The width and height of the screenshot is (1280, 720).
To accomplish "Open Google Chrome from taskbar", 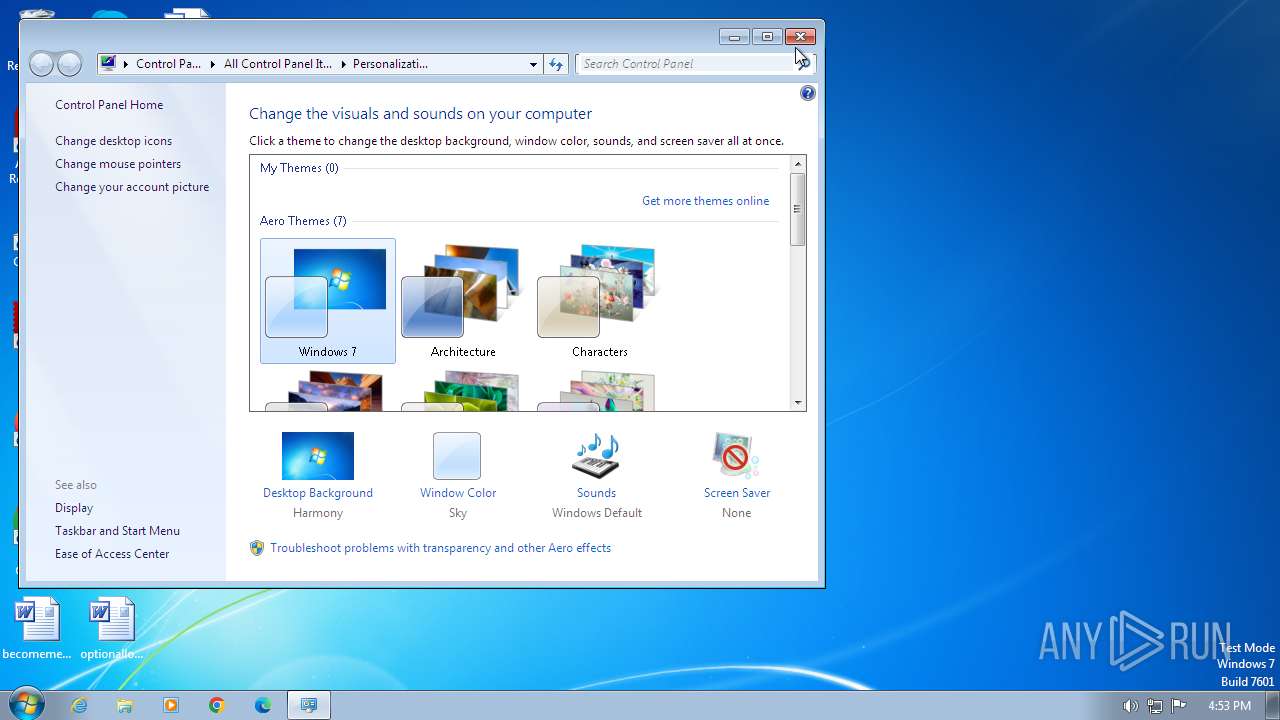I will click(217, 705).
